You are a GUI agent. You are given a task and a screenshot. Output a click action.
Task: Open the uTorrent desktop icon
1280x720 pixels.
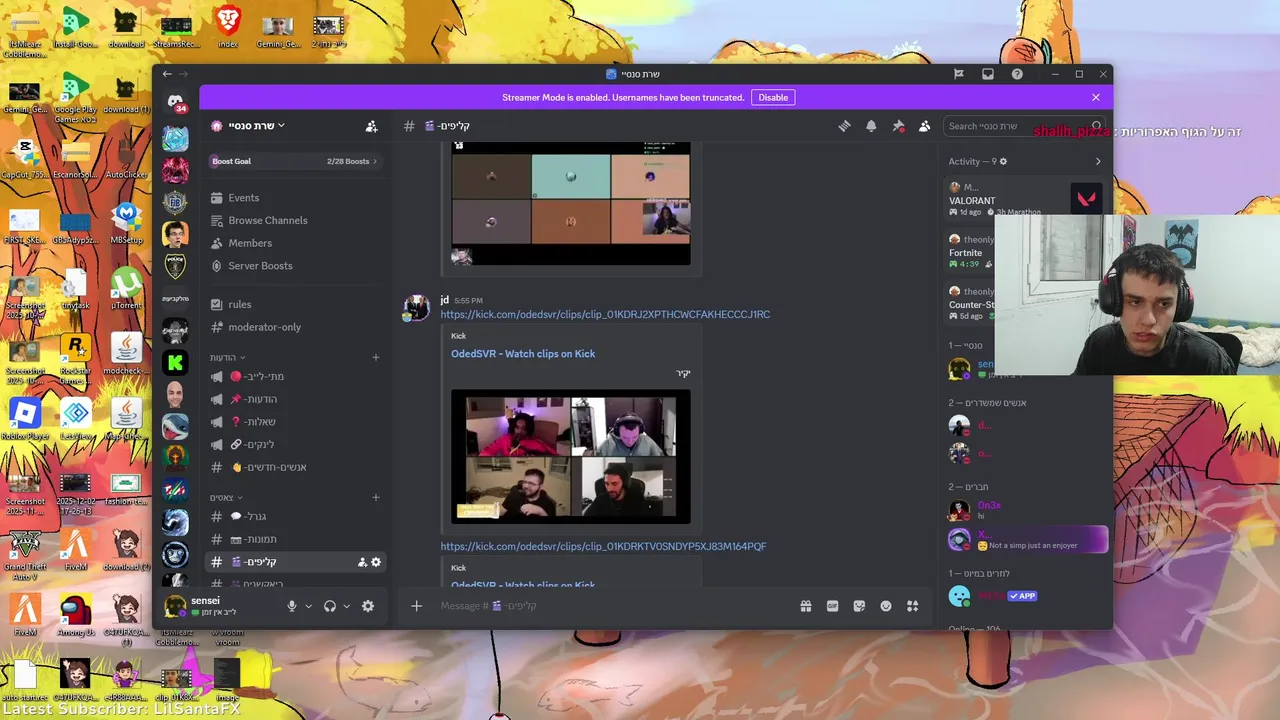pyautogui.click(x=126, y=288)
